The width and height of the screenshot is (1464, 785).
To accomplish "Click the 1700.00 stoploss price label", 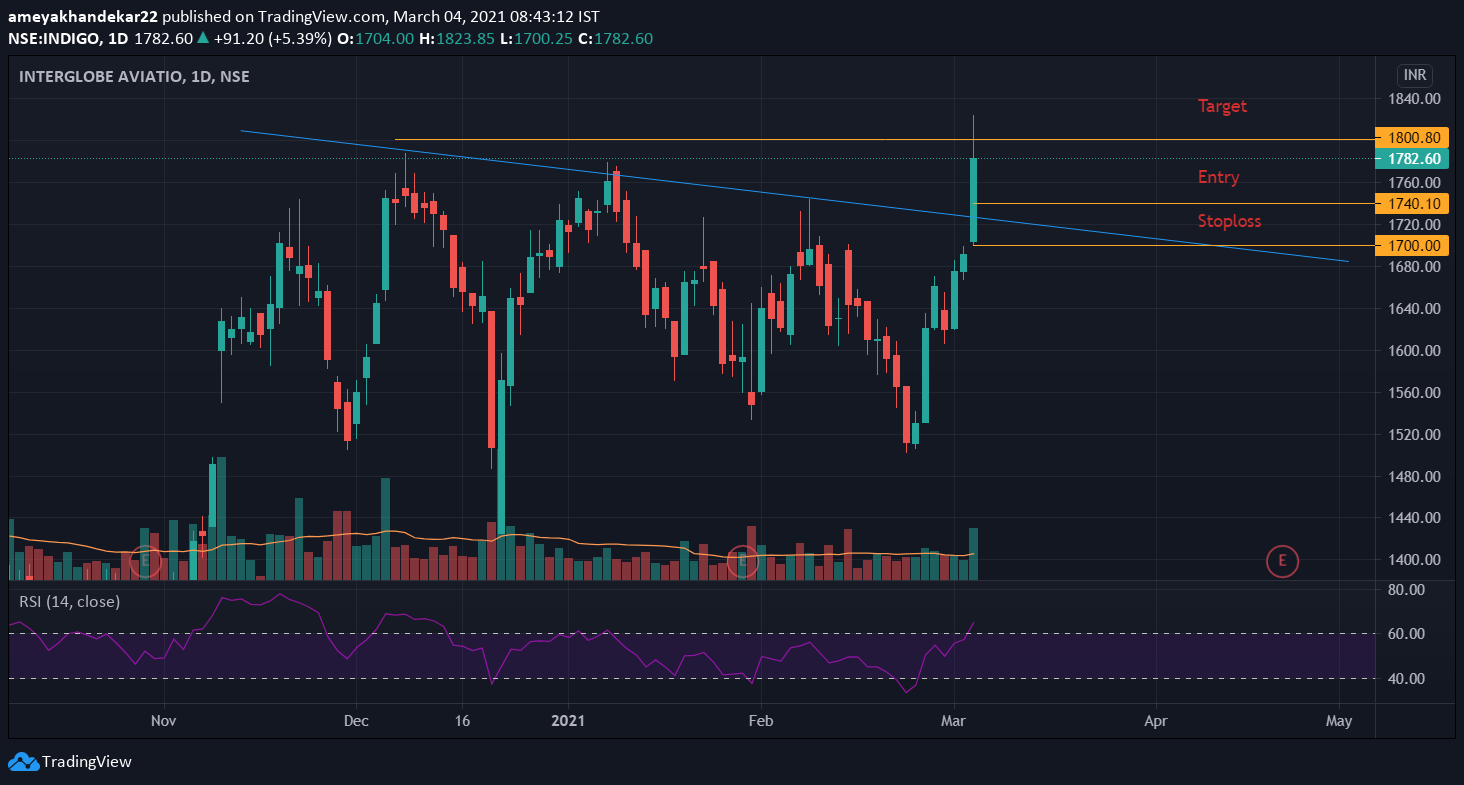I will [1413, 245].
